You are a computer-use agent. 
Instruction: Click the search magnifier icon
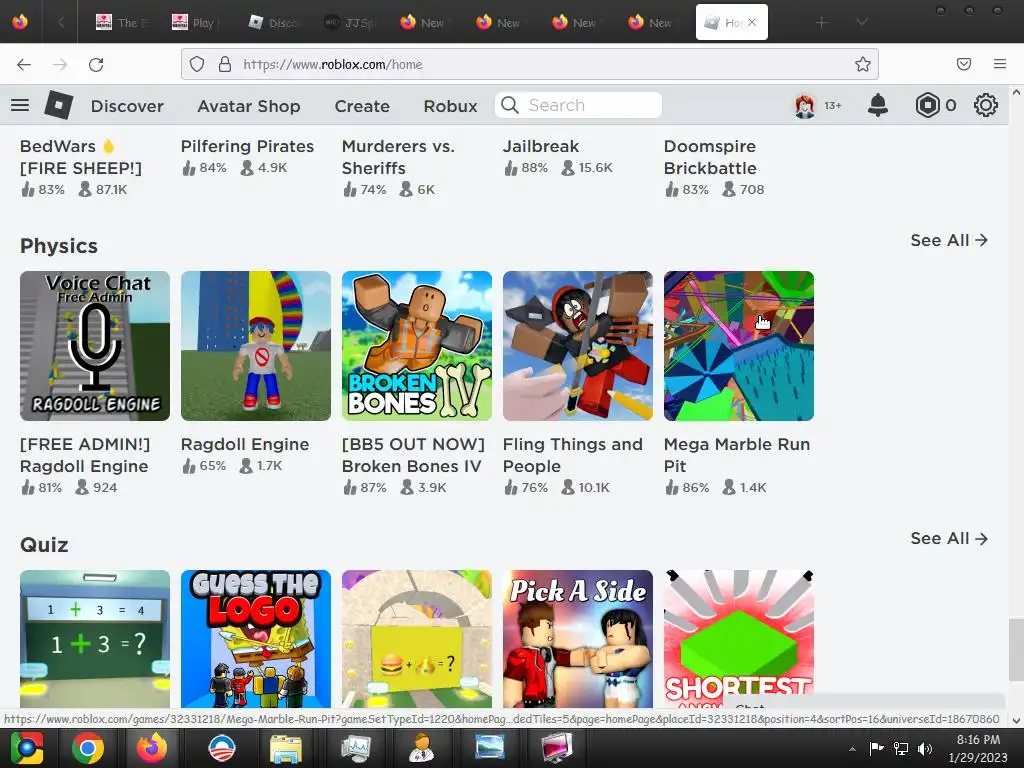[x=510, y=105]
